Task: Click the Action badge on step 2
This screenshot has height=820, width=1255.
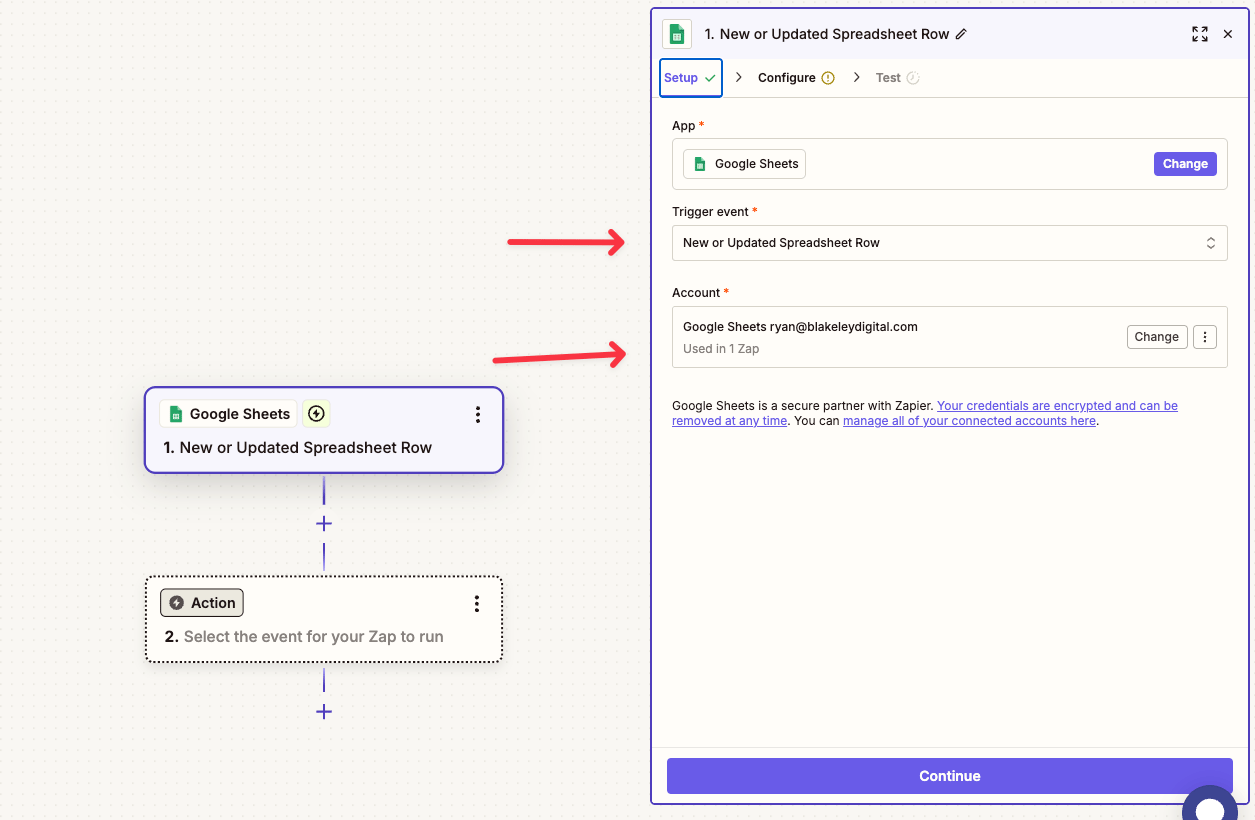Action: pos(202,603)
